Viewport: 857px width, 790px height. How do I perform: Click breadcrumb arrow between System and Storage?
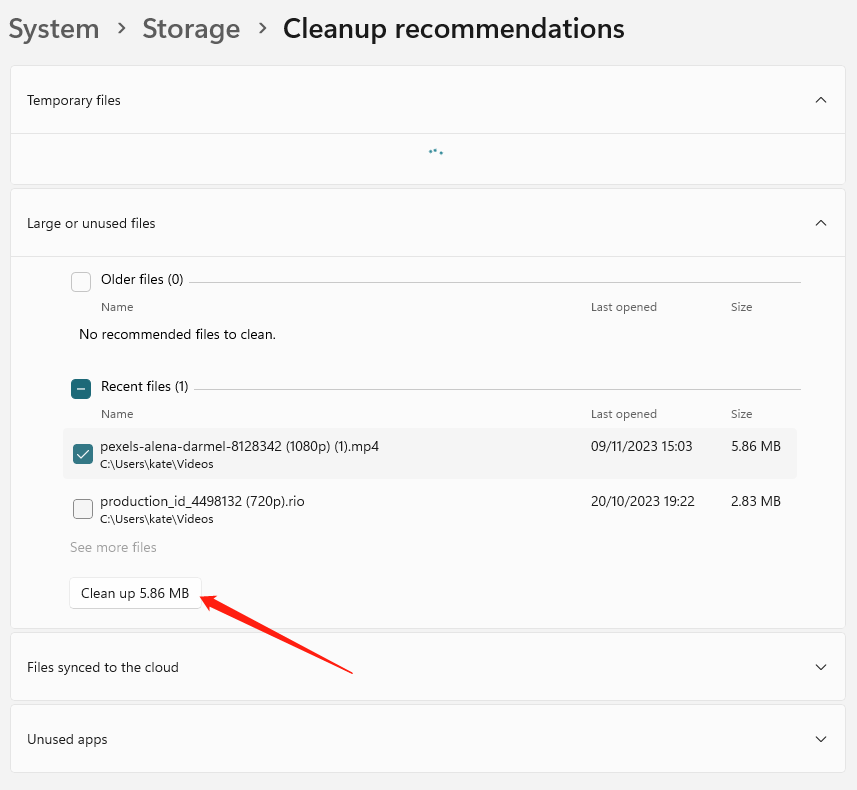(x=121, y=29)
